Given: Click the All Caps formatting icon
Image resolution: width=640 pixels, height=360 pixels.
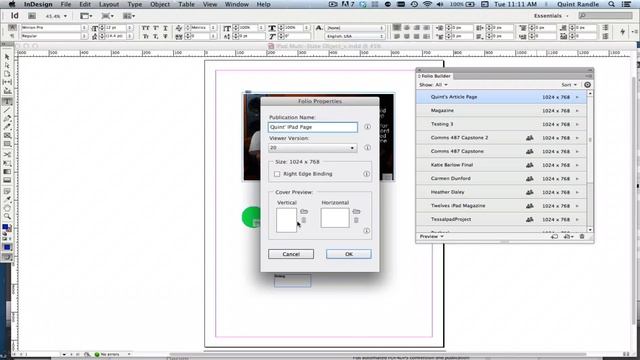Looking at the screenshot, I should pyautogui.click(x=145, y=28).
